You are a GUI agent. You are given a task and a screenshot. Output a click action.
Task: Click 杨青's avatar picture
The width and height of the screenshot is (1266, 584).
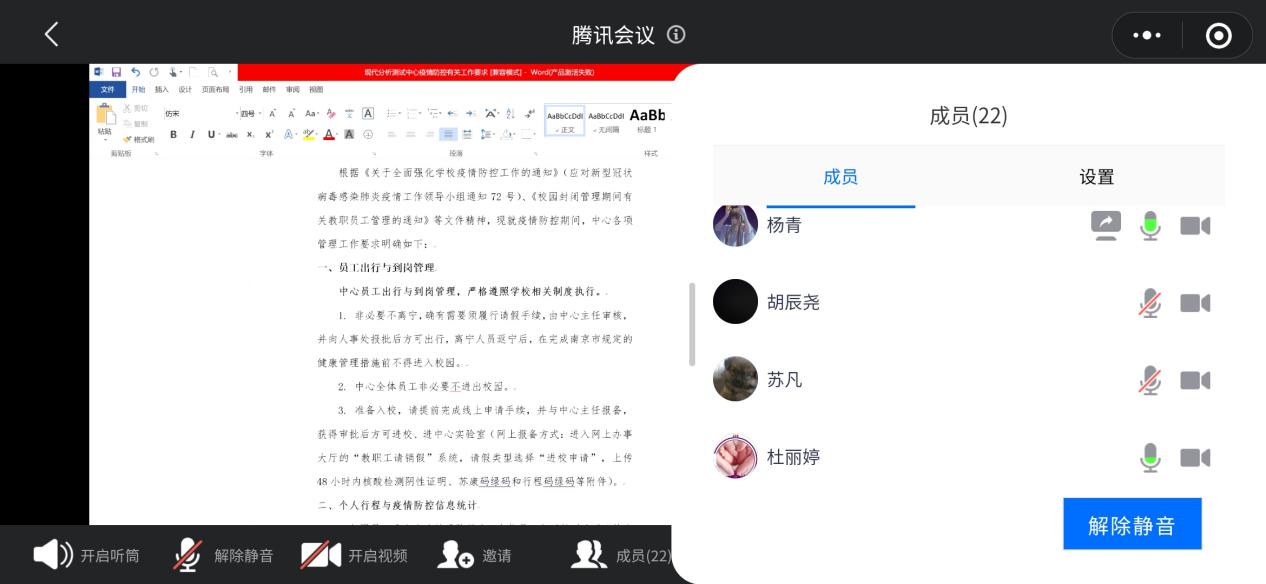[735, 224]
